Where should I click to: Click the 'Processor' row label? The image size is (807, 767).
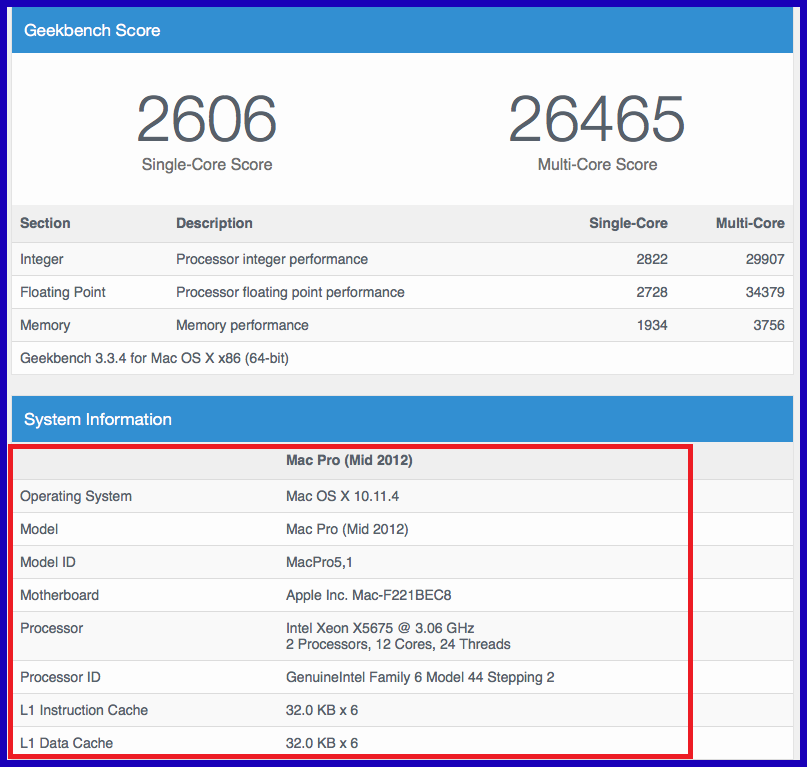point(51,628)
